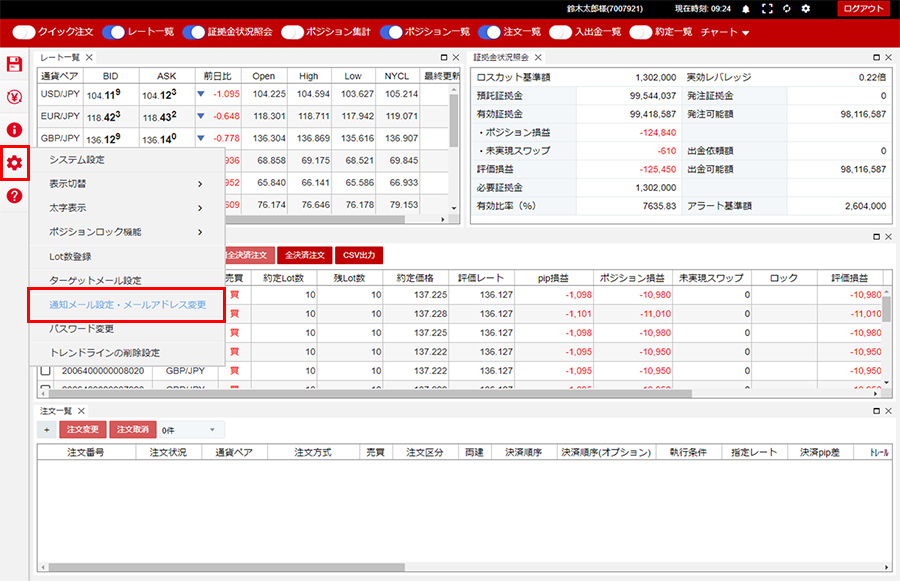Click the 注文取消 button
This screenshot has width=900, height=581.
(x=133, y=429)
